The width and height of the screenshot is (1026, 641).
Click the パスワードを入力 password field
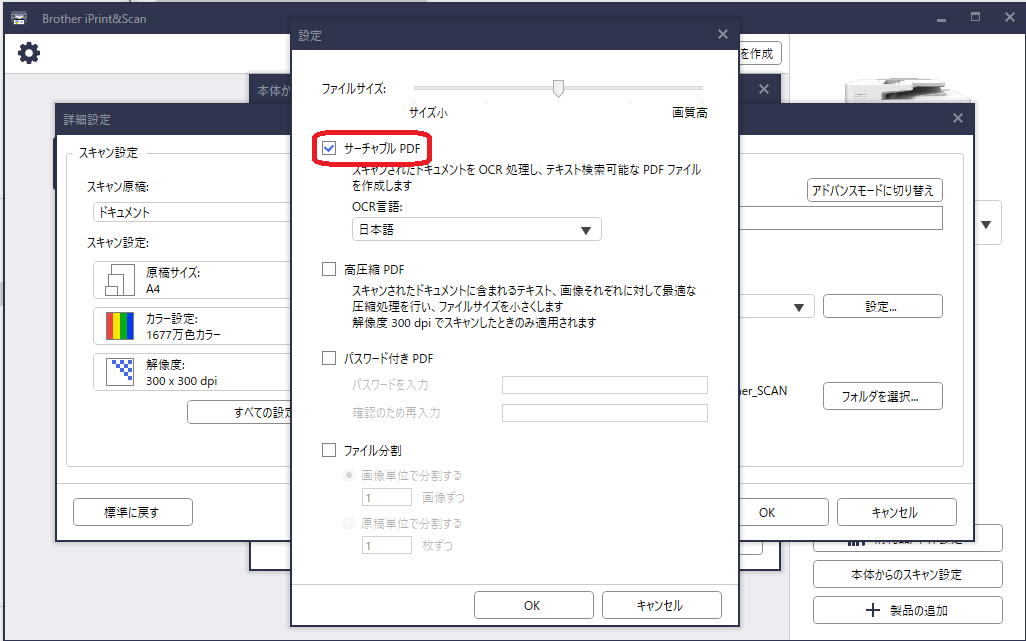point(605,385)
